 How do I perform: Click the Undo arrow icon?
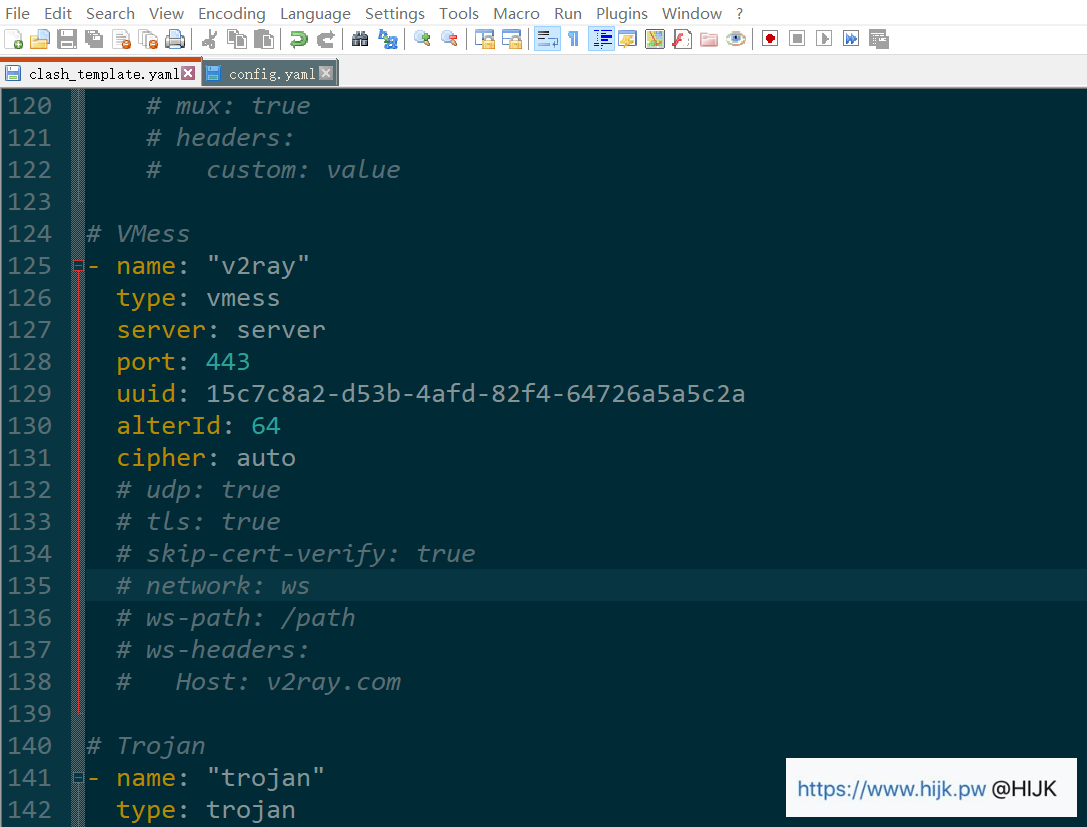tap(298, 39)
